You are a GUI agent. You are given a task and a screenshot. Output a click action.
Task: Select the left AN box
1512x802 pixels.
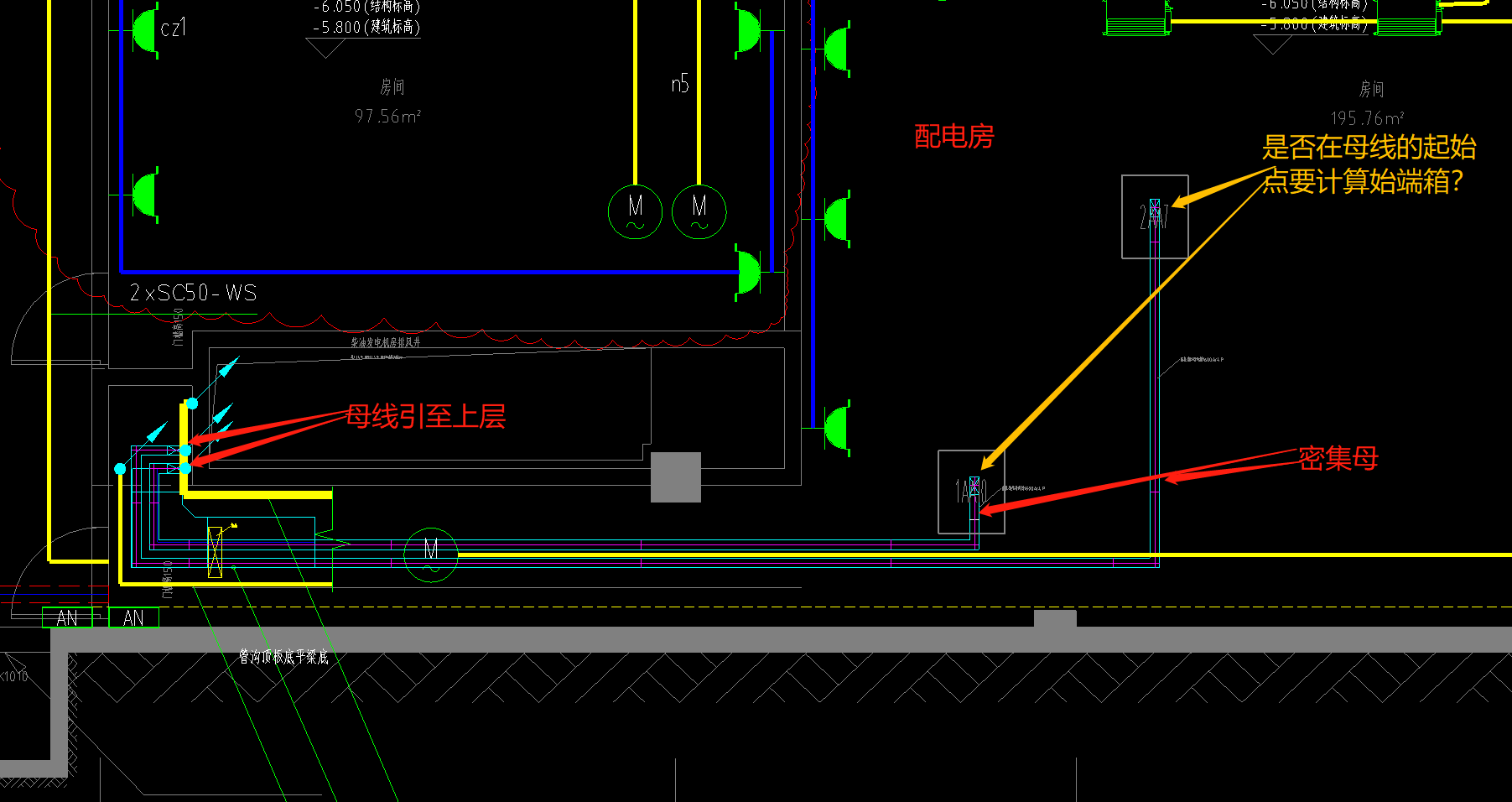click(x=67, y=618)
